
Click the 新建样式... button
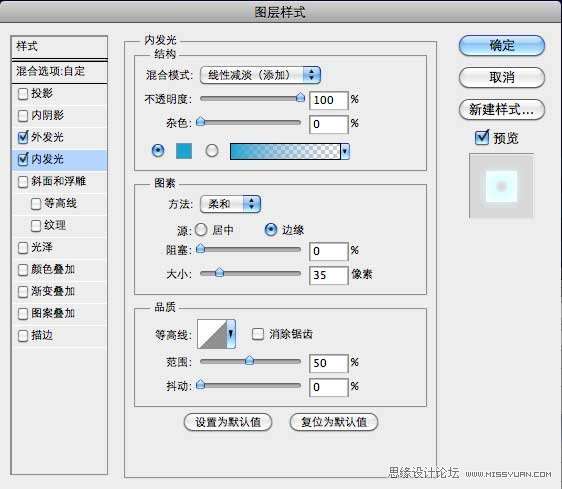click(x=501, y=109)
